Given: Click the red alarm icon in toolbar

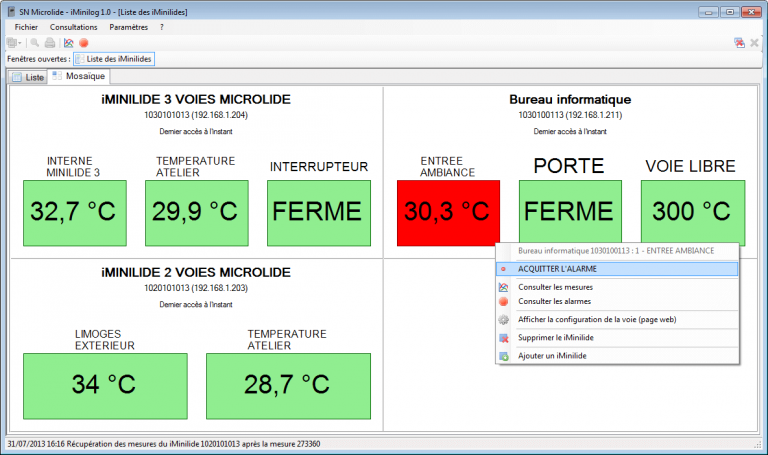Looking at the screenshot, I should (x=83, y=43).
